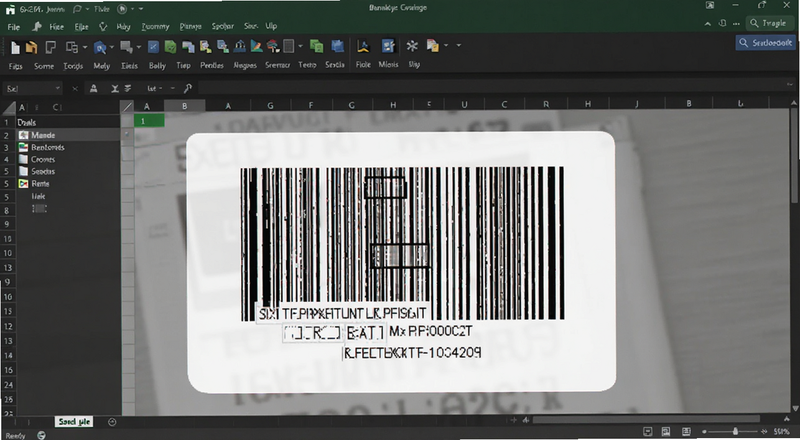Click the blue book icon above Sextla

[337, 46]
